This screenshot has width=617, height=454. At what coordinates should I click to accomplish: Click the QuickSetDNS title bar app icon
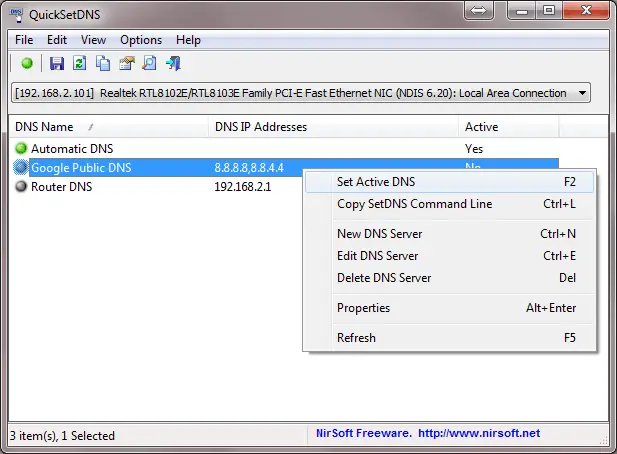tap(17, 15)
